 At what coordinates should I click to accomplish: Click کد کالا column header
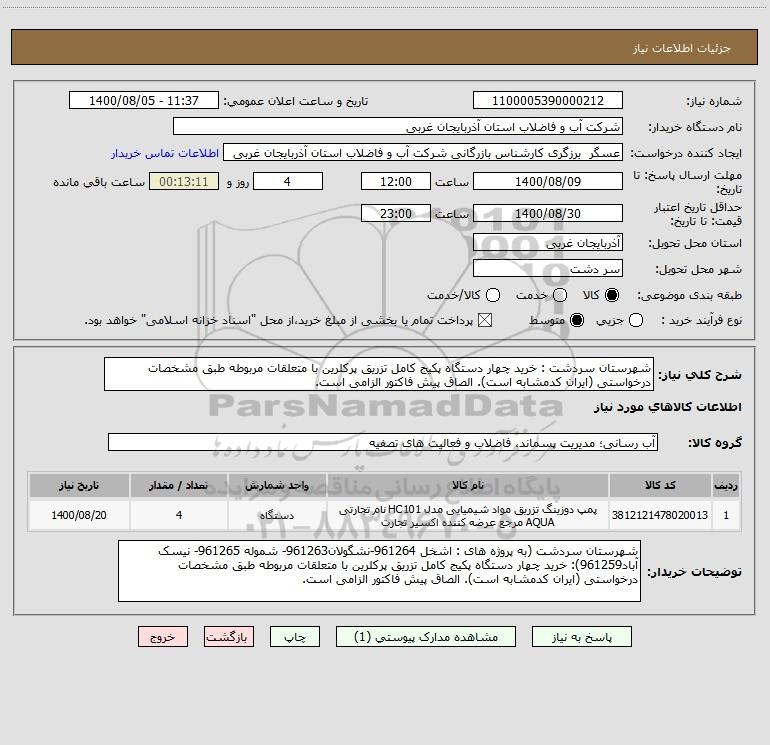point(660,486)
